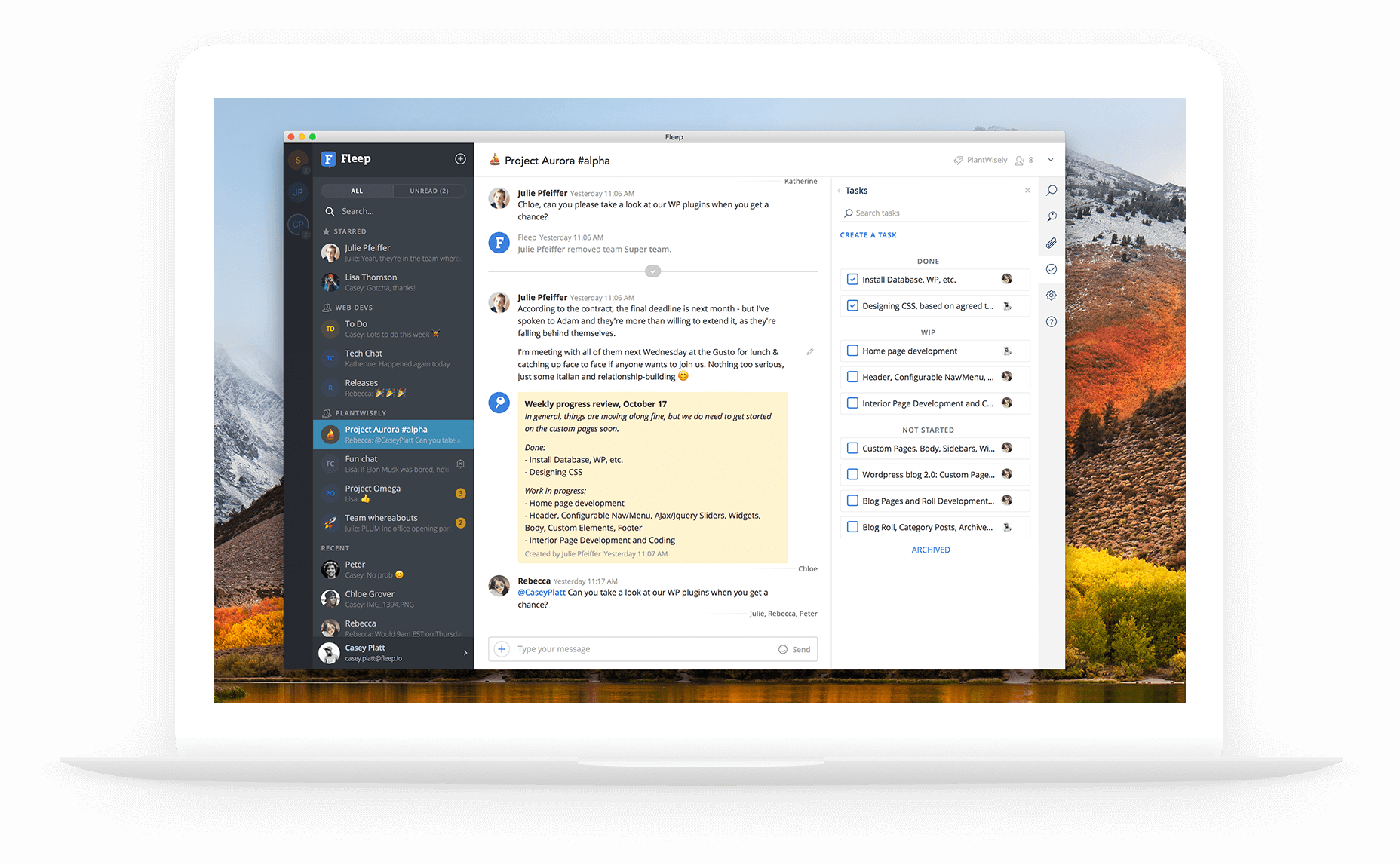Collapse the Tasks panel with left chevron
1400x864 pixels.
click(839, 191)
